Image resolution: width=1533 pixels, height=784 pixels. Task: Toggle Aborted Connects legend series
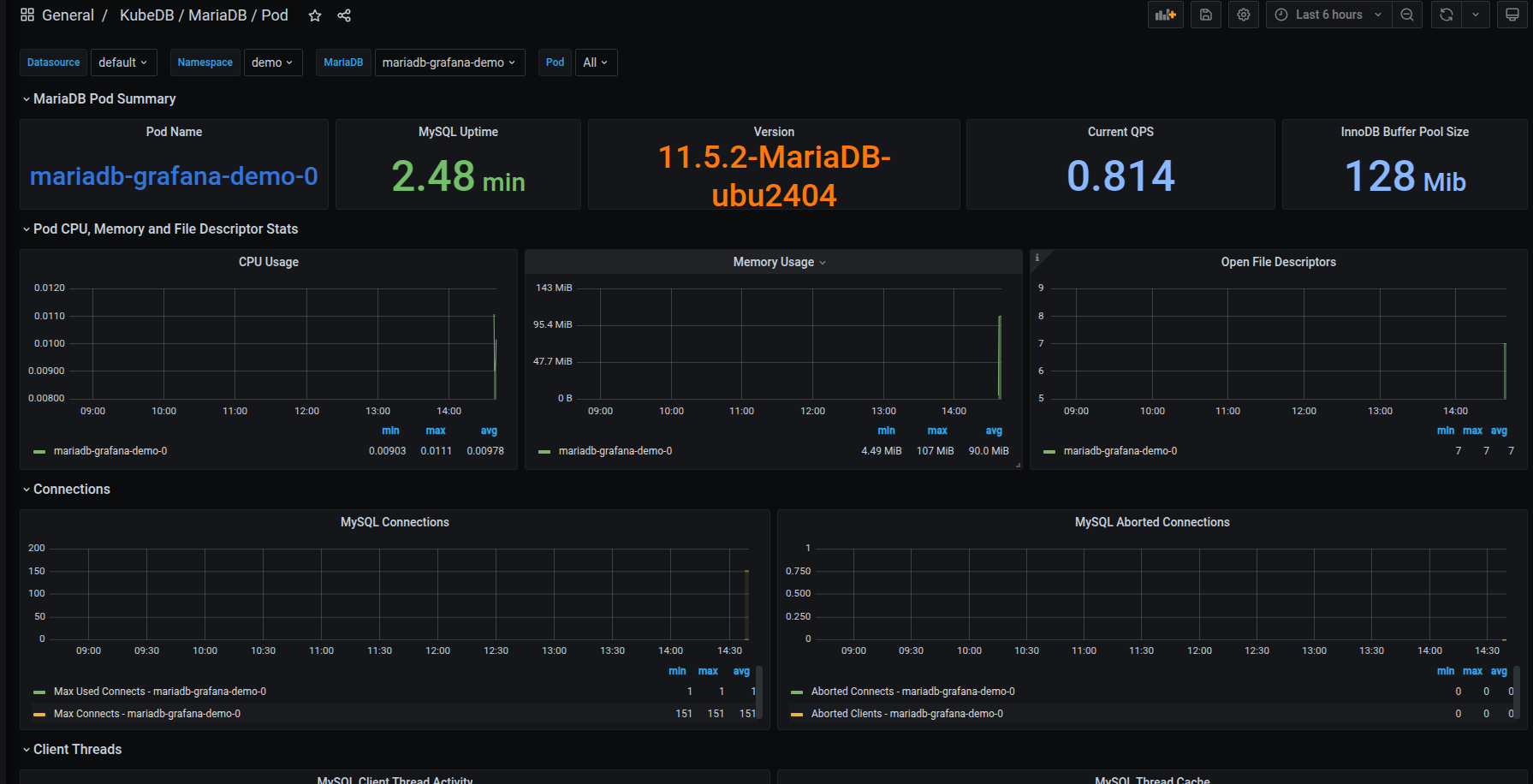click(x=913, y=692)
